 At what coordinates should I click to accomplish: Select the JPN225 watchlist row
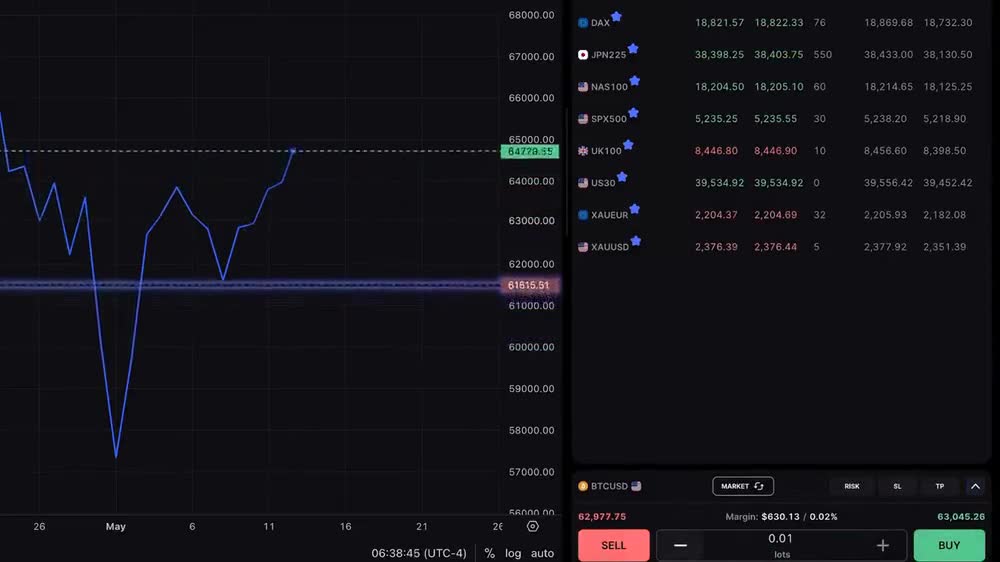(x=781, y=54)
